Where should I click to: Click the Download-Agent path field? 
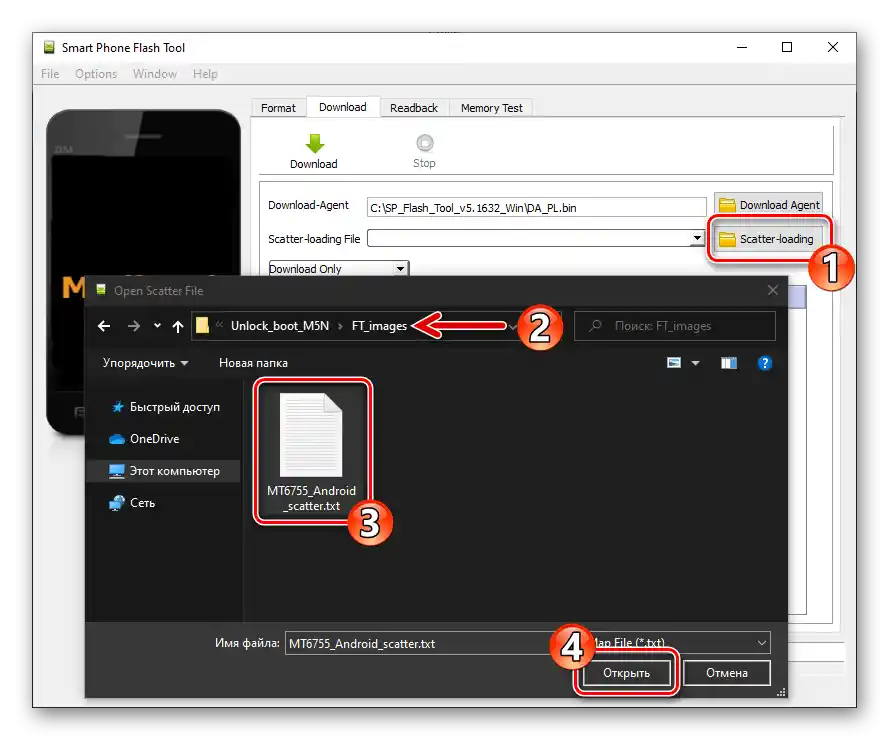(536, 208)
